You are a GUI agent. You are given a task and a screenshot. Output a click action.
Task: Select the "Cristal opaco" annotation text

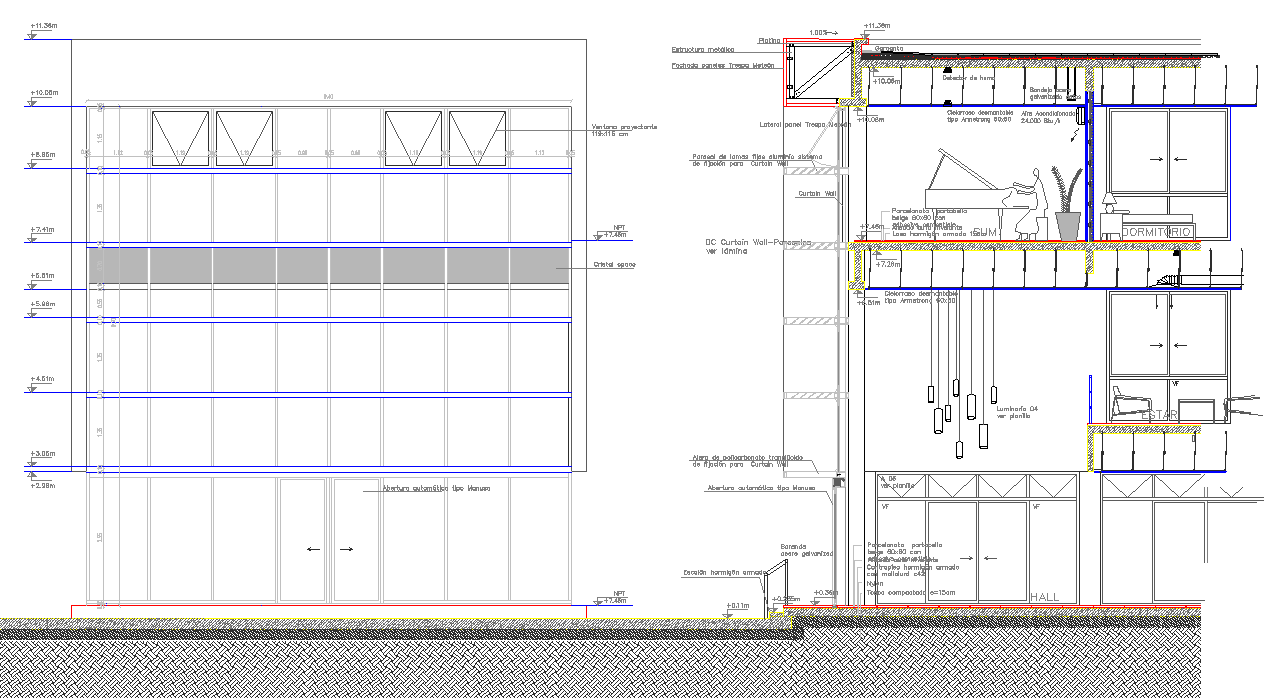[616, 264]
